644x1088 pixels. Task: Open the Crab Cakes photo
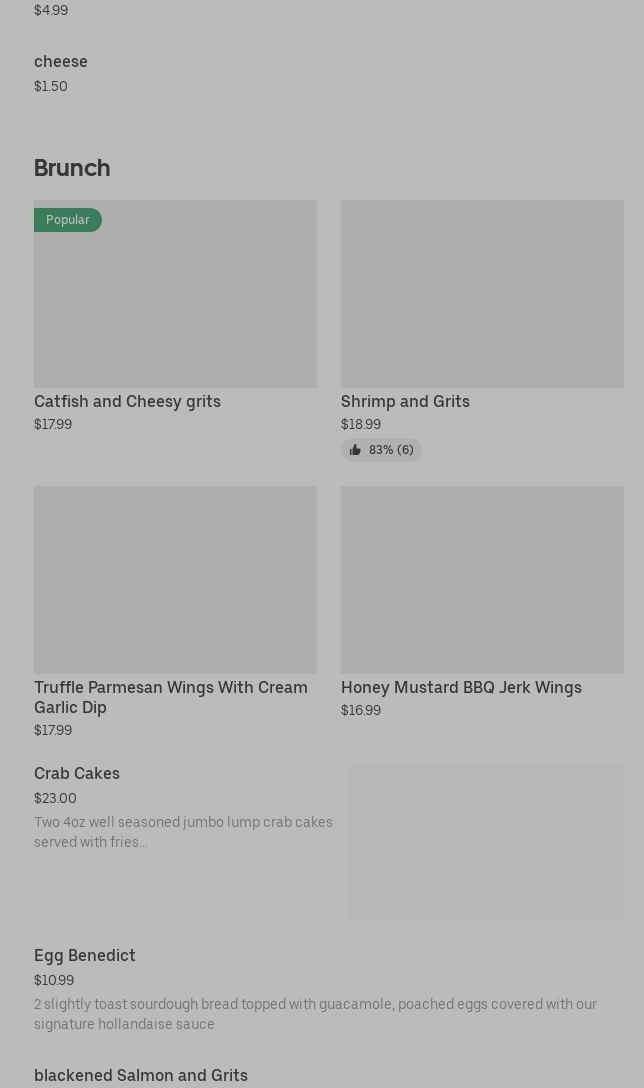(486, 842)
